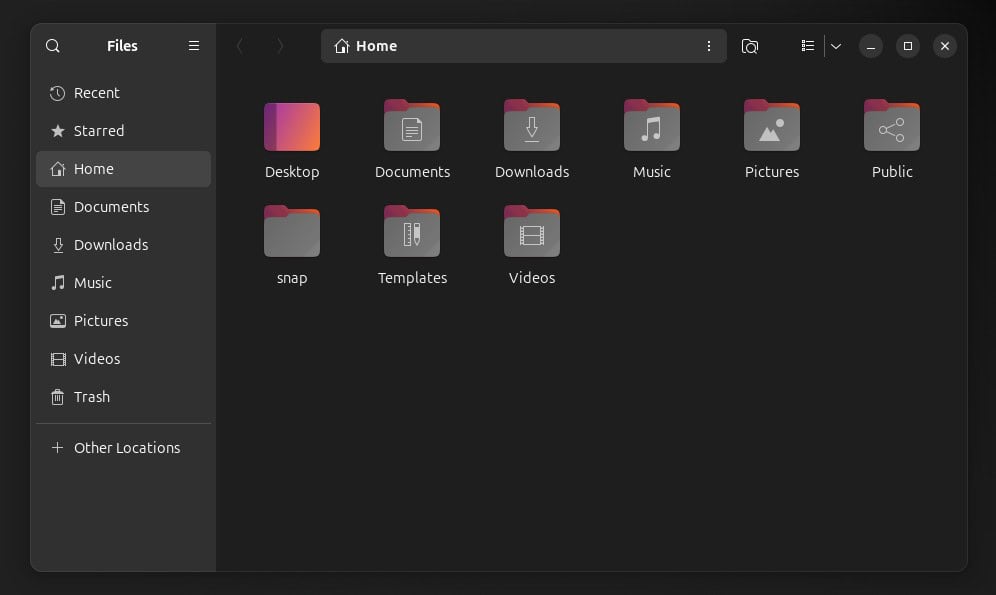Viewport: 996px width, 595px height.
Task: Open the search magnifier icon
Action: click(53, 46)
